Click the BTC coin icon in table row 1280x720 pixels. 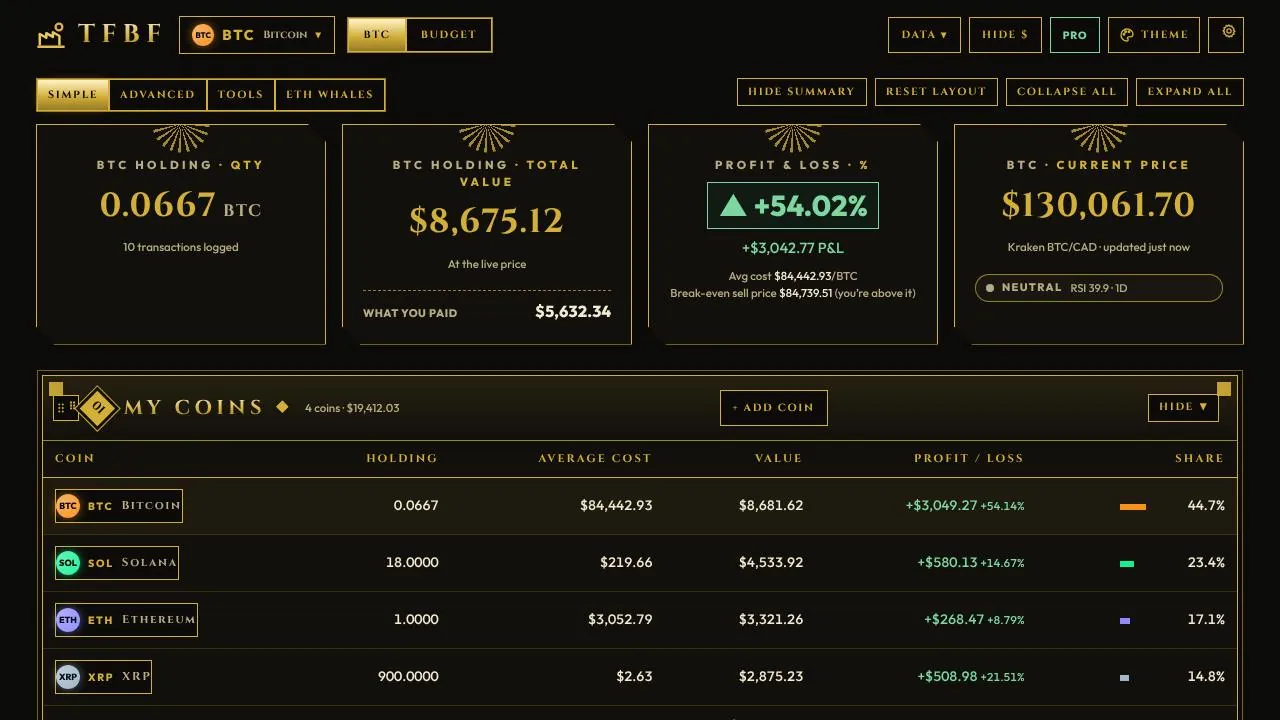(68, 506)
